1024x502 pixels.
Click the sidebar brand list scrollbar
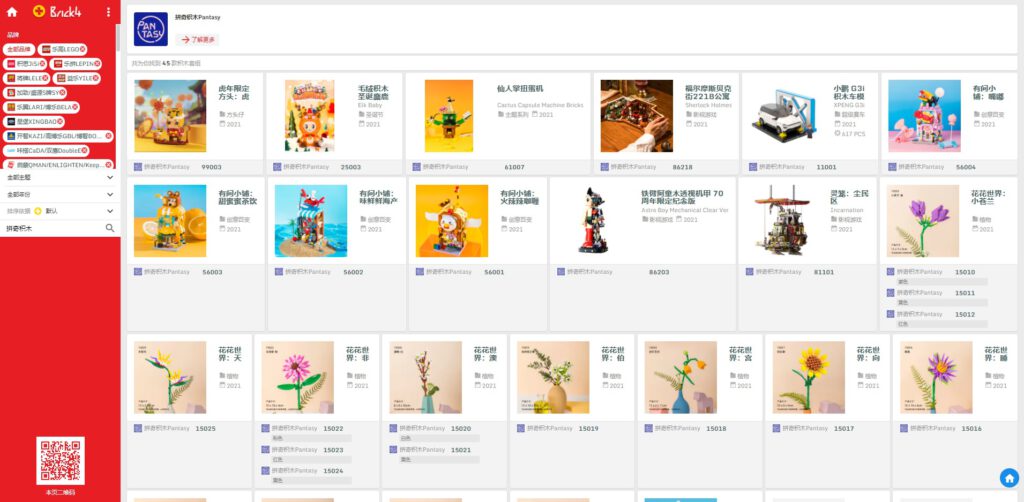click(x=118, y=38)
